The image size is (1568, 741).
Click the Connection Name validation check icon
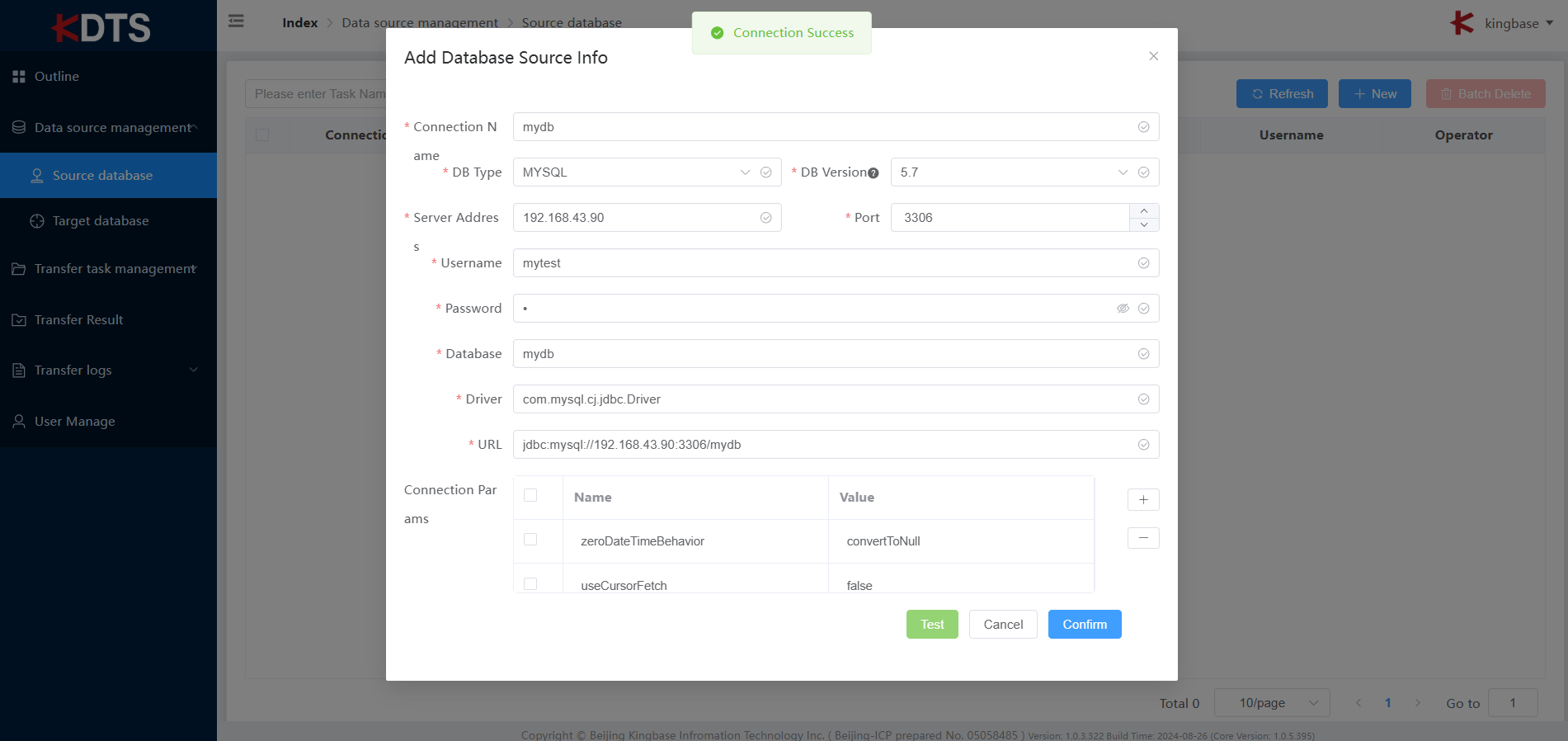(1144, 127)
